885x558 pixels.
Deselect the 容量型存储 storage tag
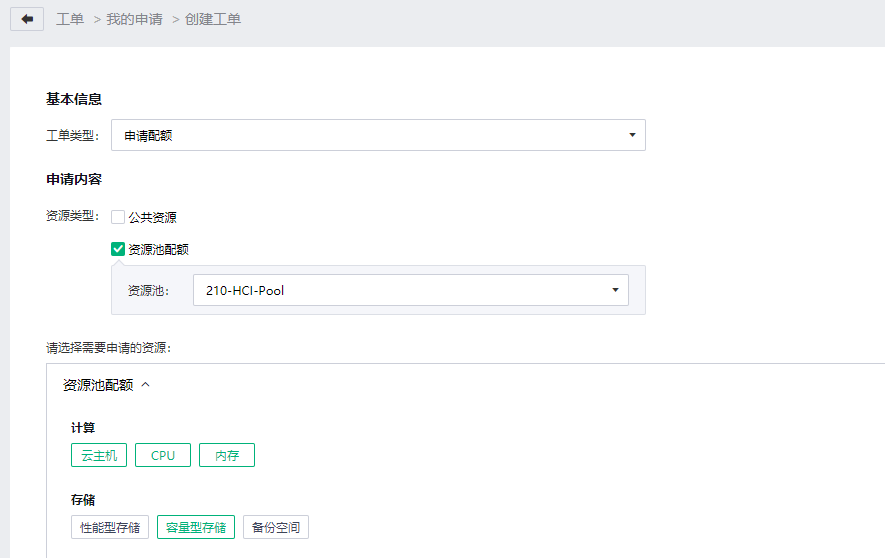pyautogui.click(x=196, y=528)
